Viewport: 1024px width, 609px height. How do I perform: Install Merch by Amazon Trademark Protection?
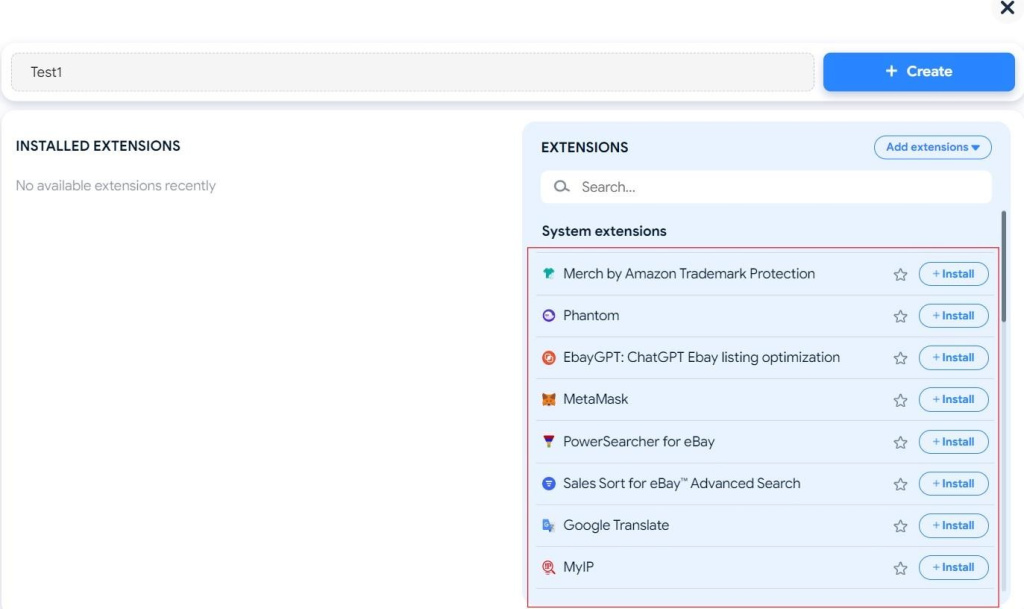tap(953, 274)
